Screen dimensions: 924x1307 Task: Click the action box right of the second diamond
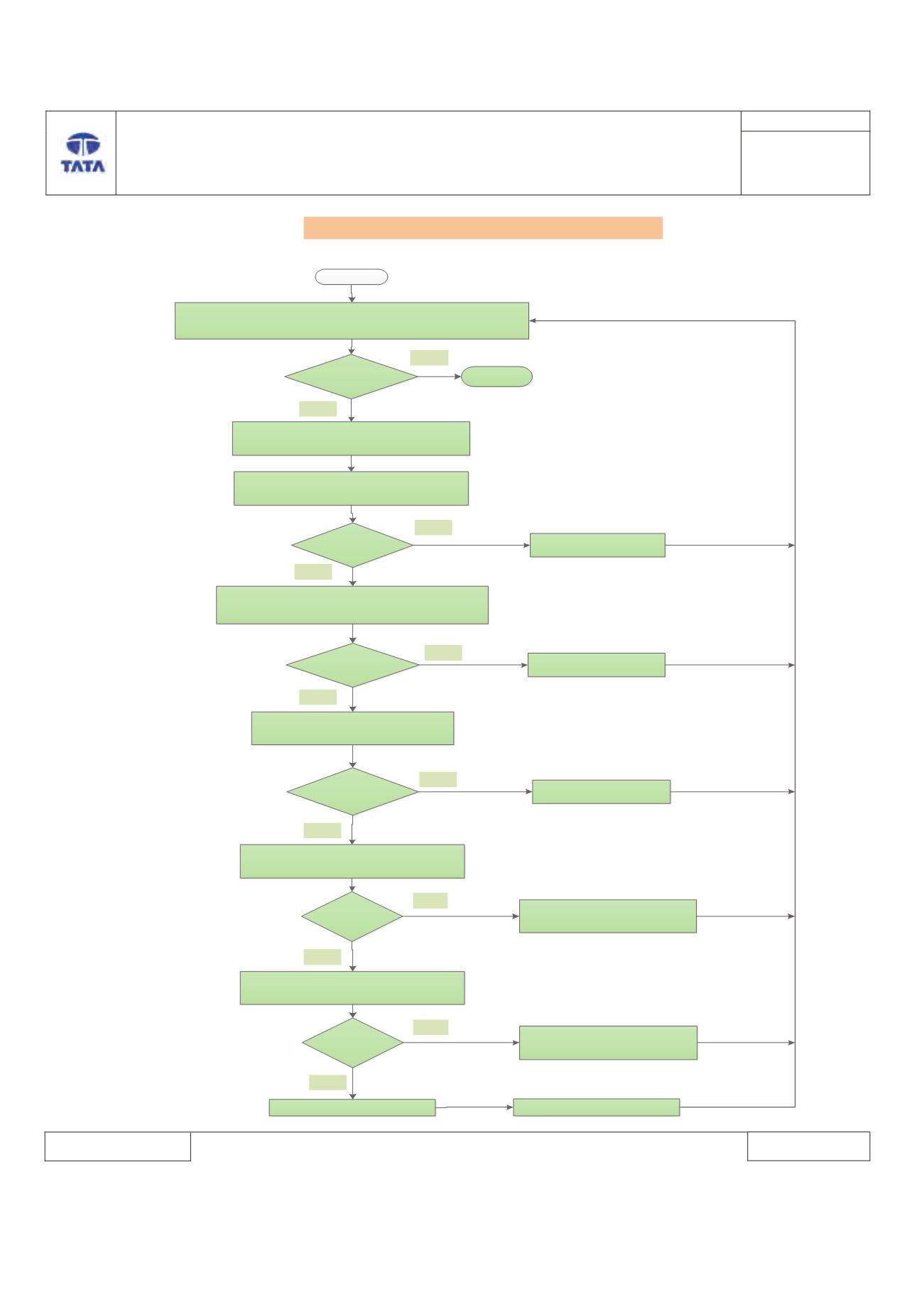tap(597, 546)
